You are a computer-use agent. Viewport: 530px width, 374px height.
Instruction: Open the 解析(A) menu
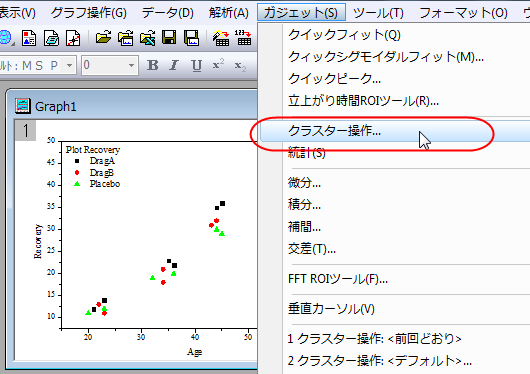coord(228,13)
